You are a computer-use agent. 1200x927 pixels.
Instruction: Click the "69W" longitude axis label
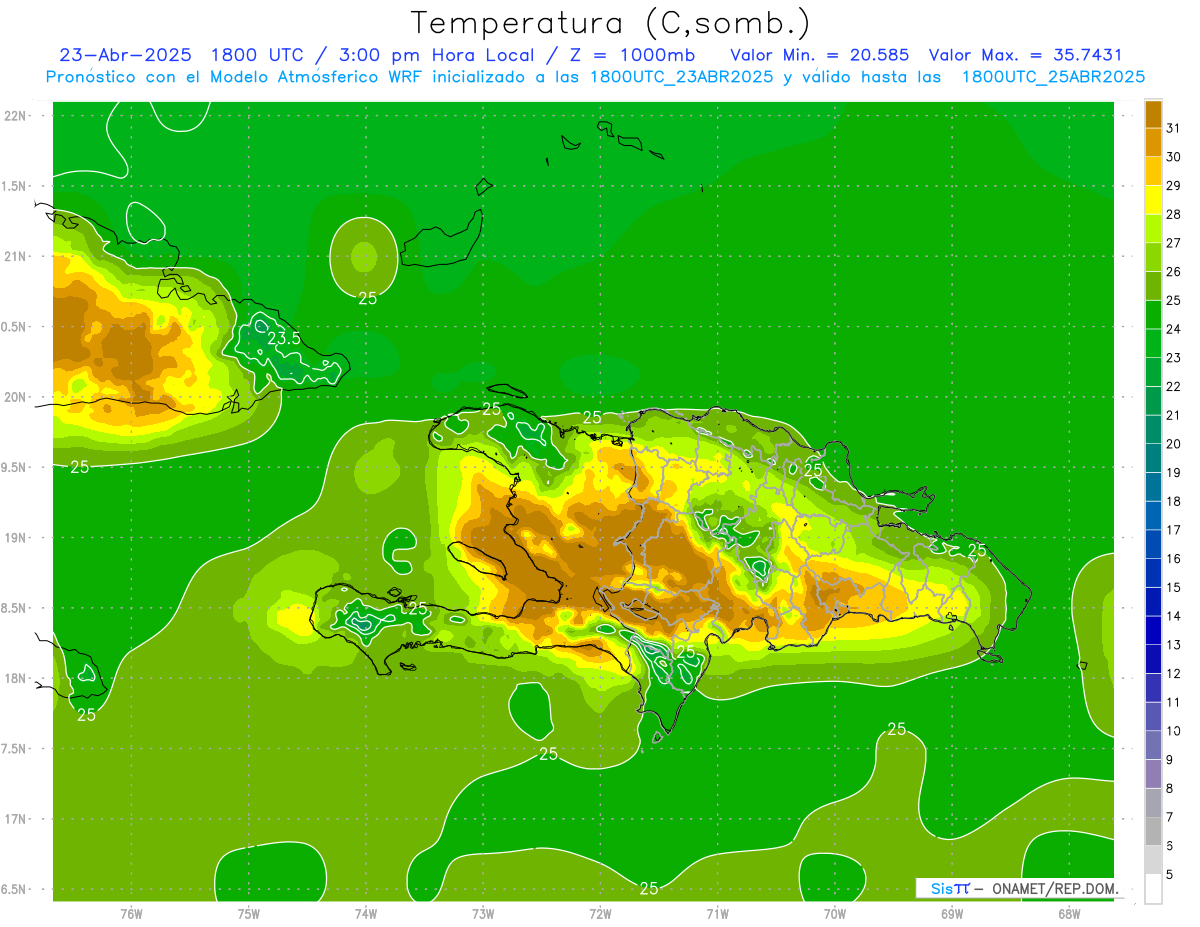952,914
